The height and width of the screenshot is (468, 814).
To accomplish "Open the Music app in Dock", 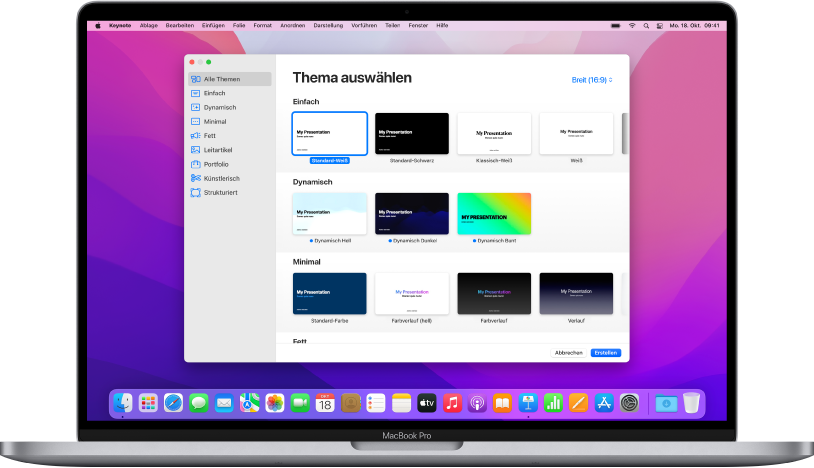I will click(x=452, y=403).
